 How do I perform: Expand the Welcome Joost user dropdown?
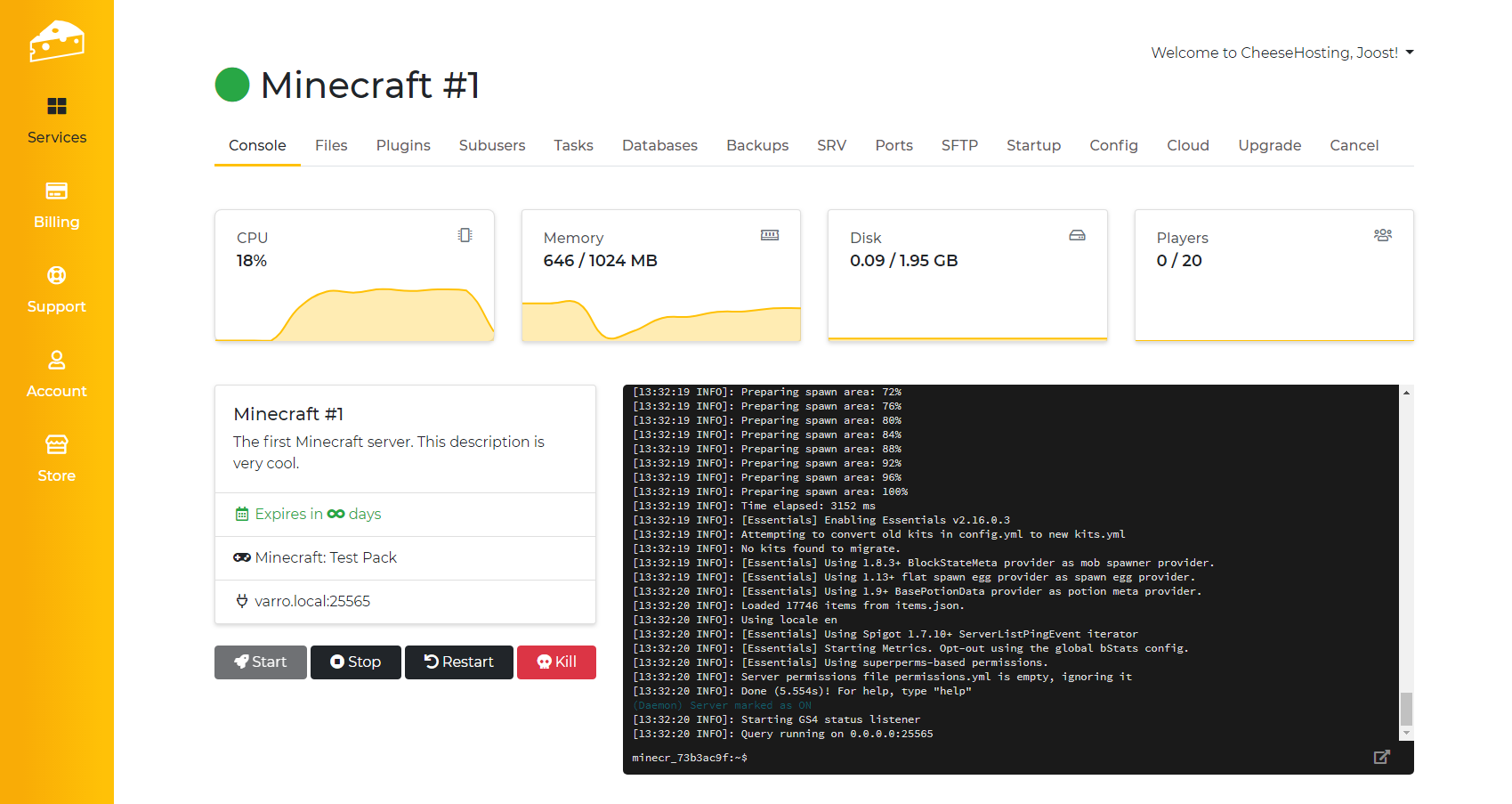point(1282,53)
